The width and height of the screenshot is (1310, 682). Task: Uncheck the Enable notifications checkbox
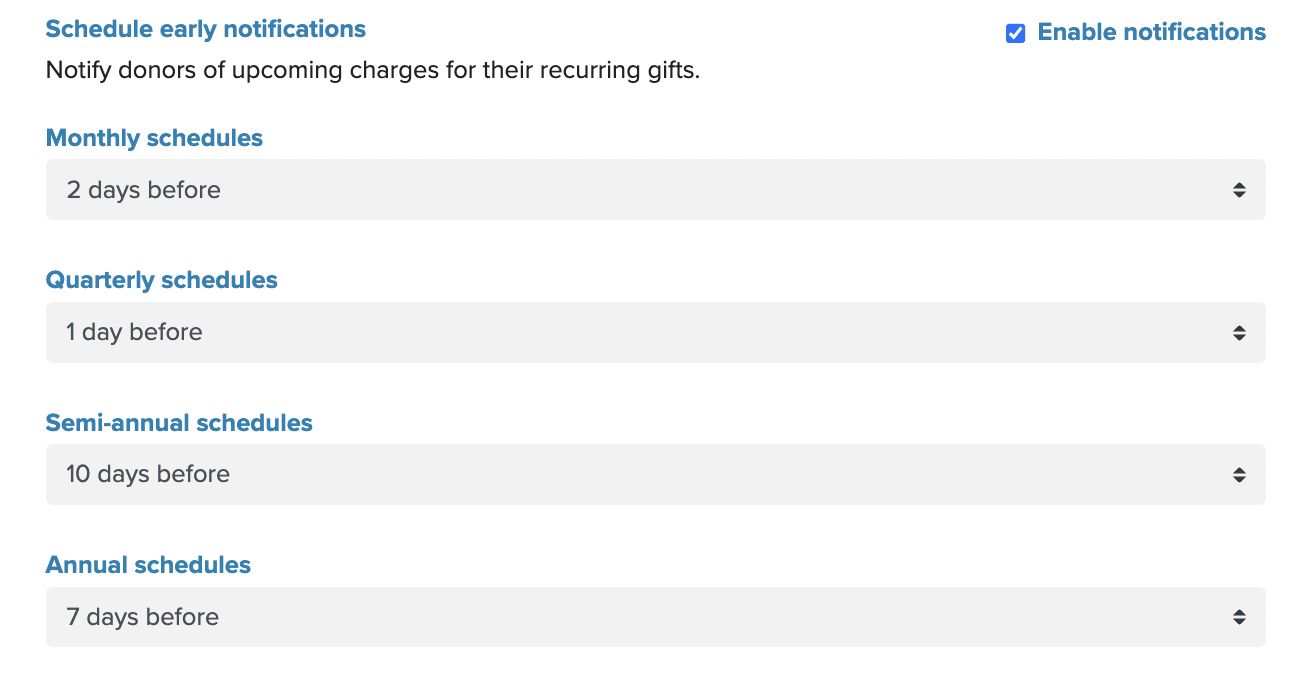pyautogui.click(x=1015, y=33)
